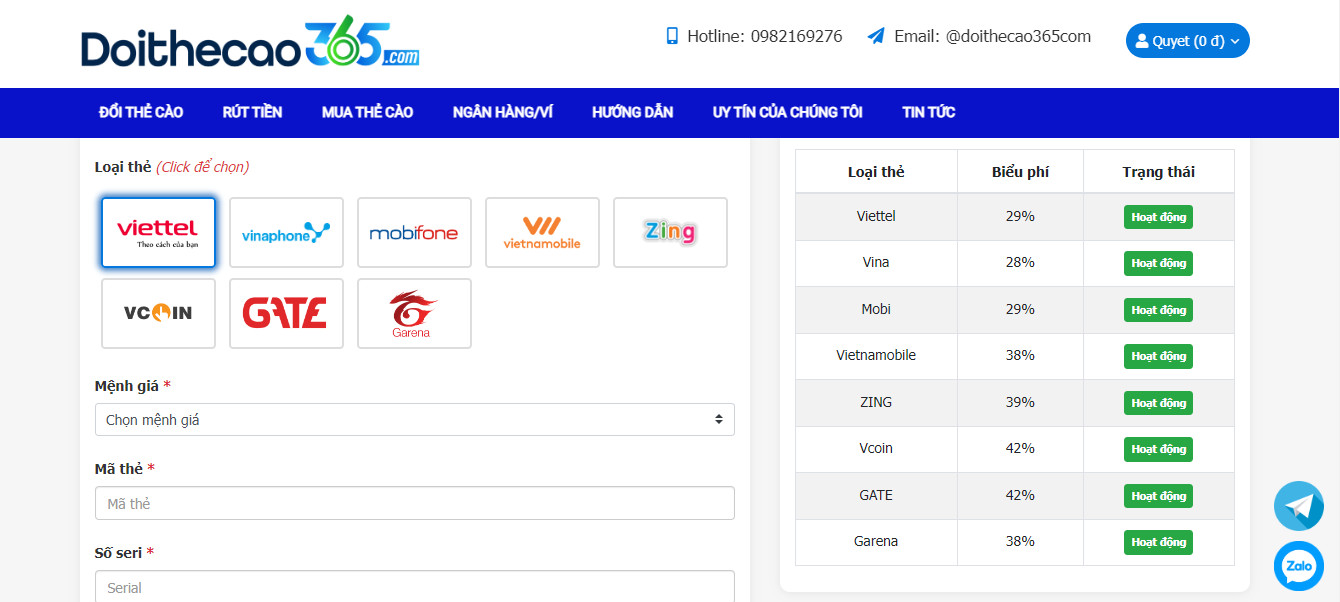Image resolution: width=1340 pixels, height=602 pixels.
Task: Click the 28% fee for Vina
Action: [x=1020, y=262]
